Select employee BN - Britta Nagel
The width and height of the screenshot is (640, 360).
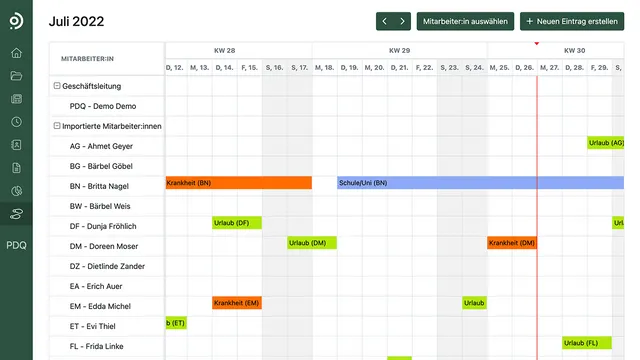[x=99, y=186]
